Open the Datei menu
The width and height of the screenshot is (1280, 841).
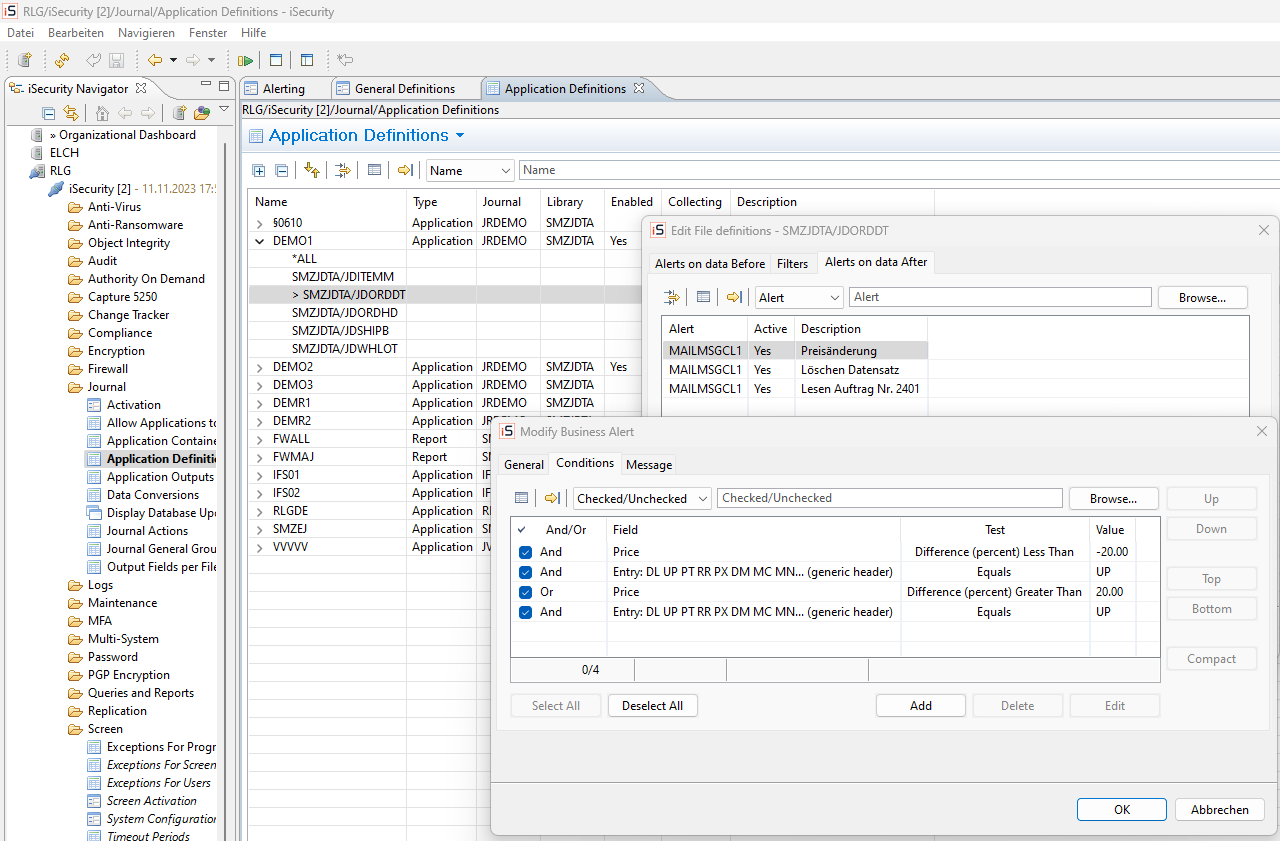tap(20, 33)
